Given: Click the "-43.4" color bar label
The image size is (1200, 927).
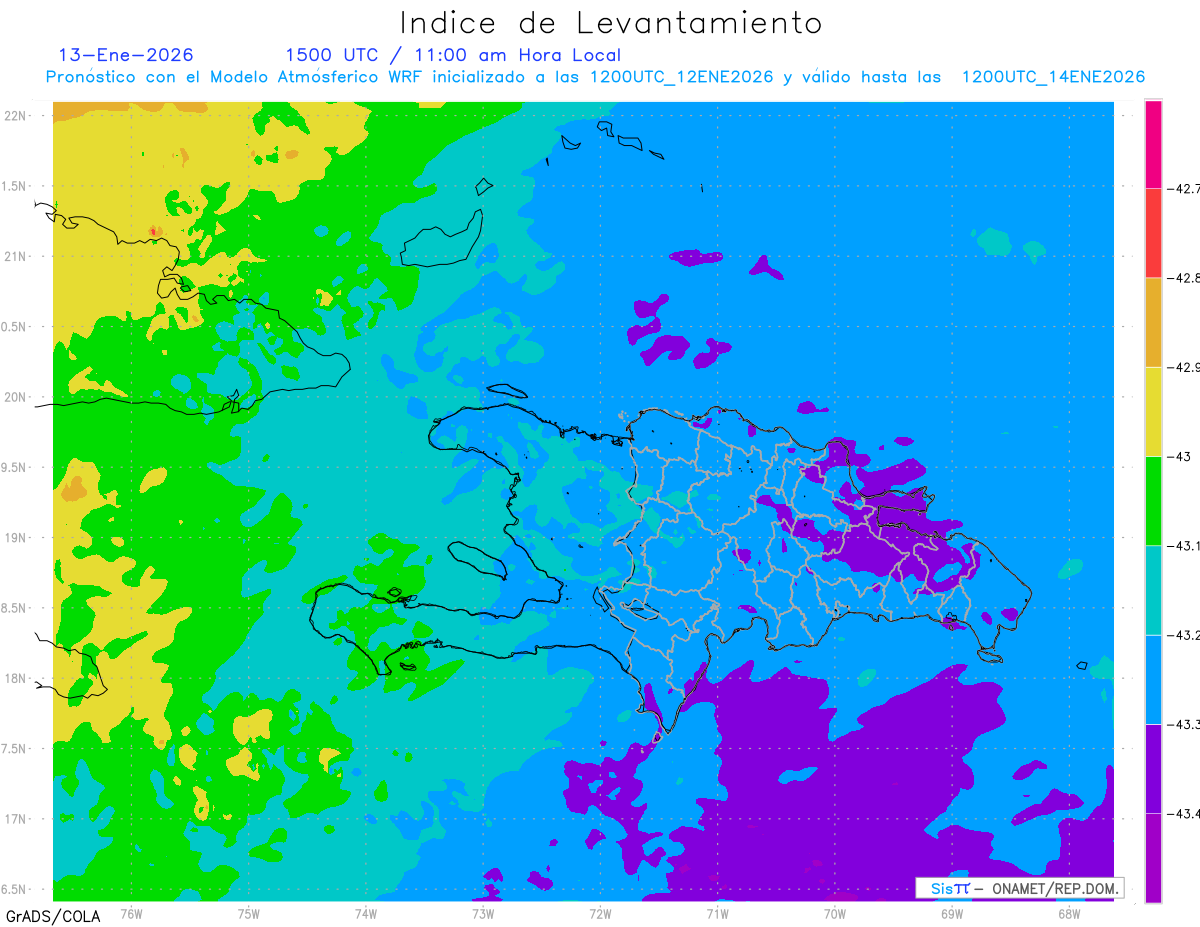Looking at the screenshot, I should click(1183, 813).
